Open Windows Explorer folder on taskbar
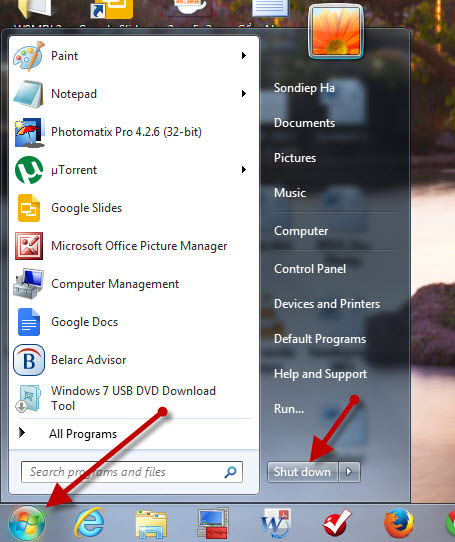455x542 pixels. click(x=151, y=524)
